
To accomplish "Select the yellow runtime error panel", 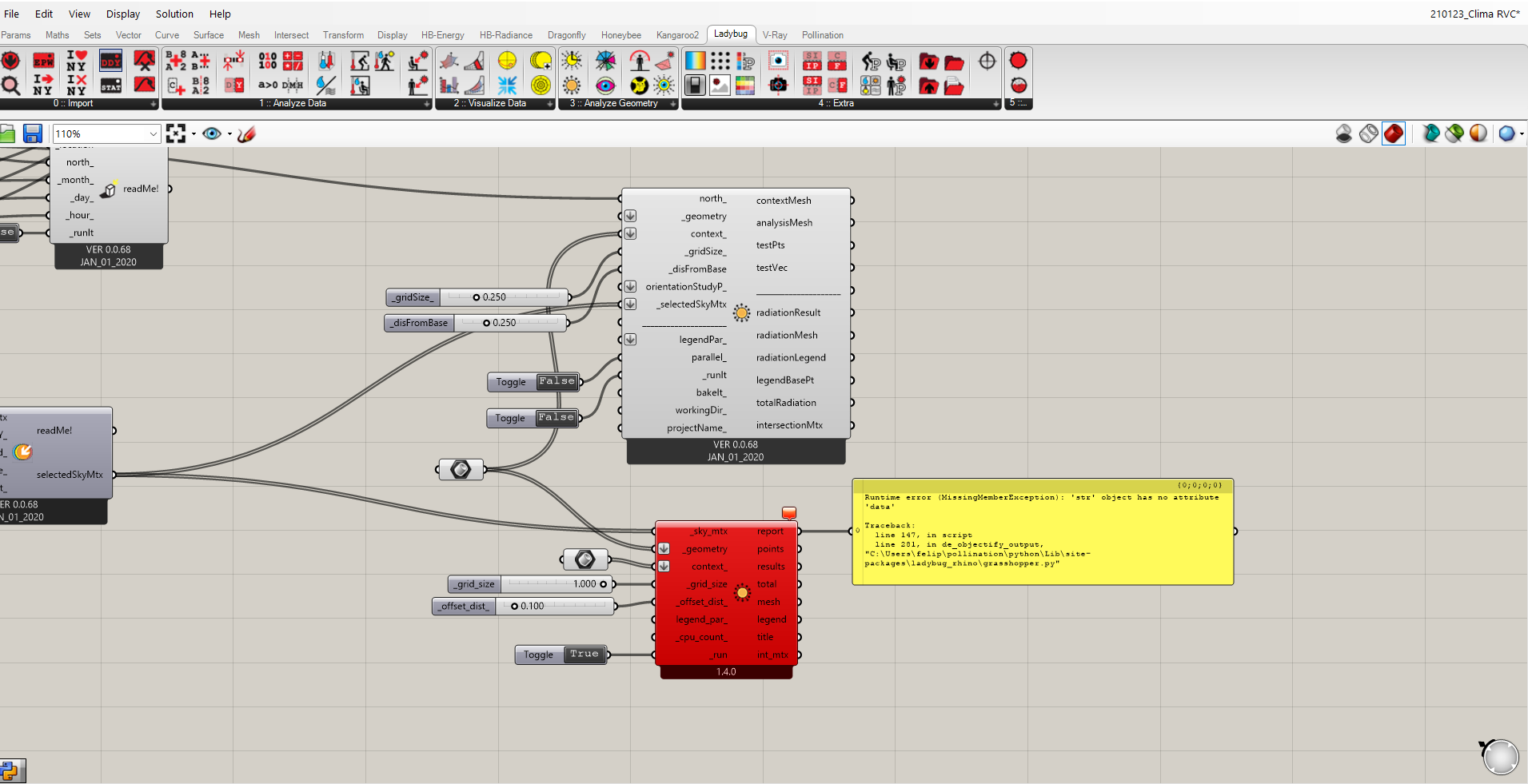I will [1043, 531].
